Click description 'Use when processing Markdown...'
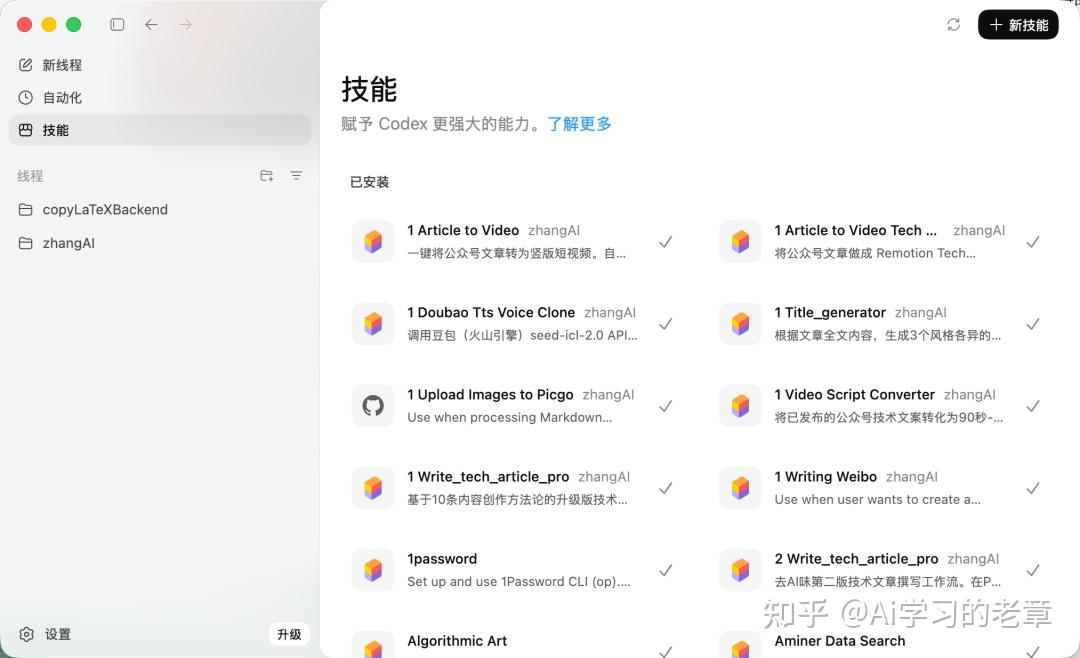The width and height of the screenshot is (1080, 658). [510, 418]
